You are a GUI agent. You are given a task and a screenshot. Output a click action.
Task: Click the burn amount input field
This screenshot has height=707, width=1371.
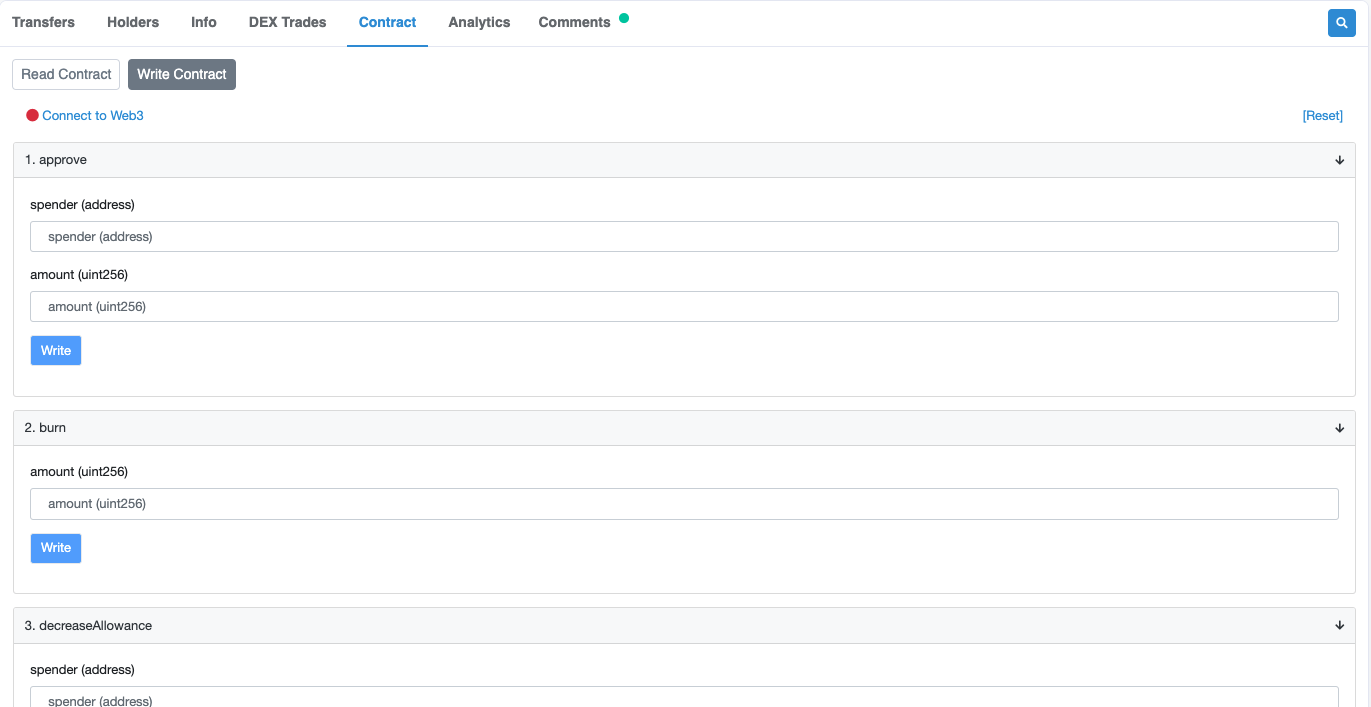pyautogui.click(x=684, y=504)
